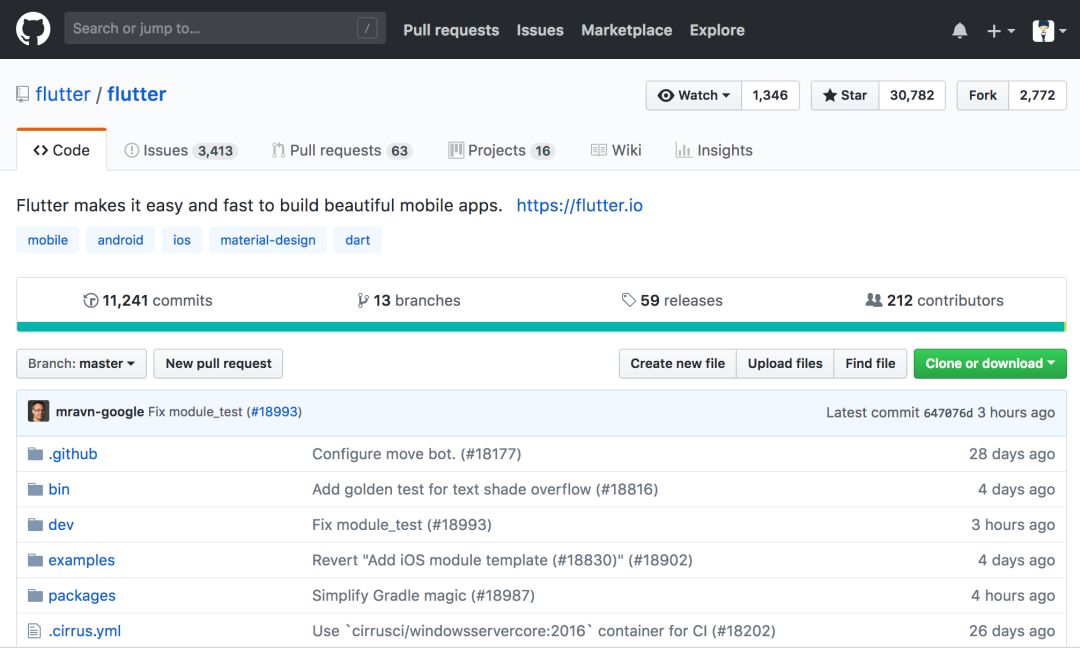This screenshot has height=648, width=1080.
Task: Open commit message Configure move bot. (#18177)
Action: 417,454
